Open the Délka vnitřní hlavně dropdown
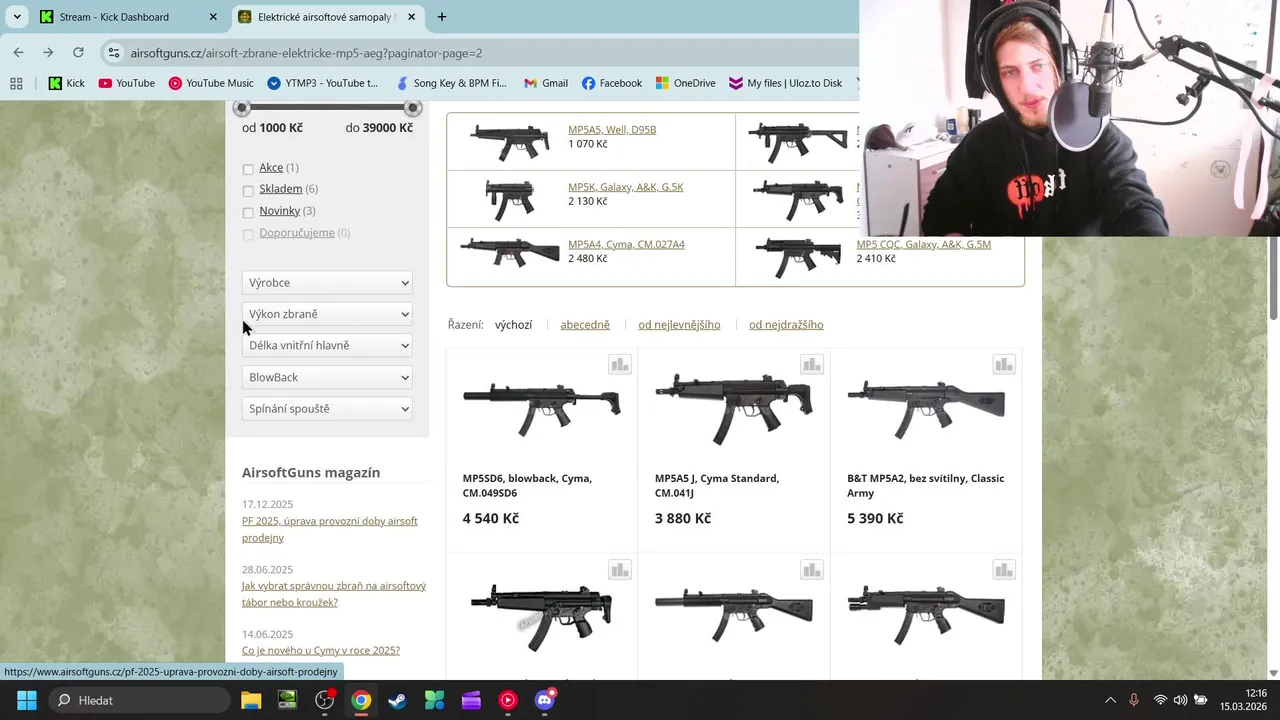This screenshot has width=1280, height=720. tap(327, 345)
